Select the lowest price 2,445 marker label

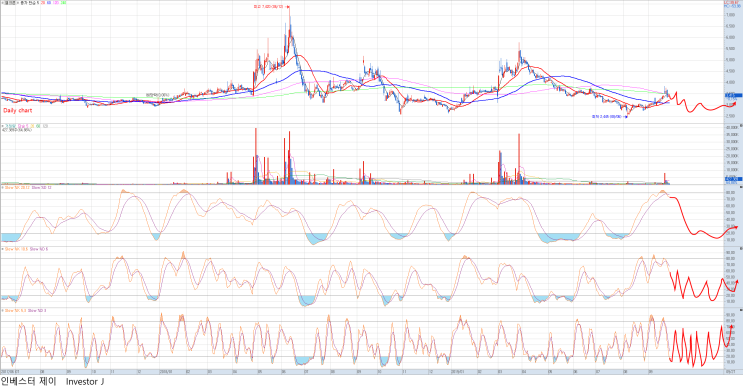click(x=609, y=116)
